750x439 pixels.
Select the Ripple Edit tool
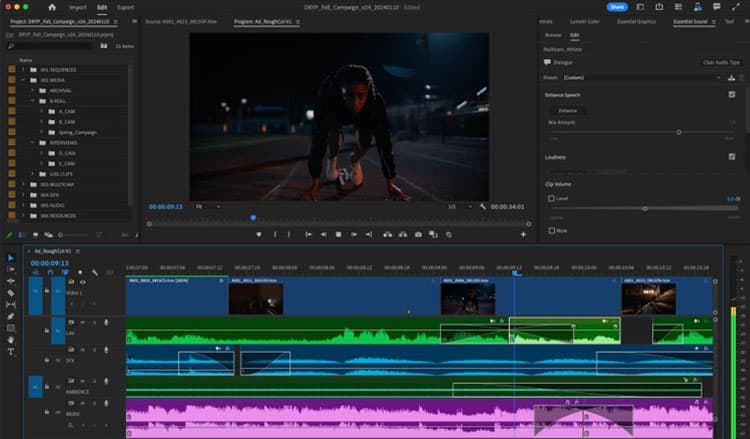pyautogui.click(x=11, y=281)
